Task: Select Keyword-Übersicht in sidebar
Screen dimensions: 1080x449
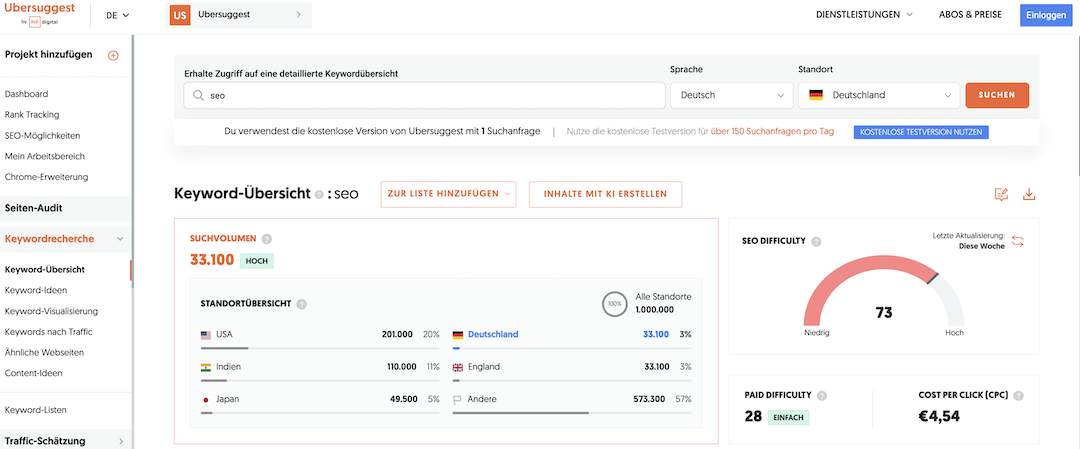Action: point(45,269)
